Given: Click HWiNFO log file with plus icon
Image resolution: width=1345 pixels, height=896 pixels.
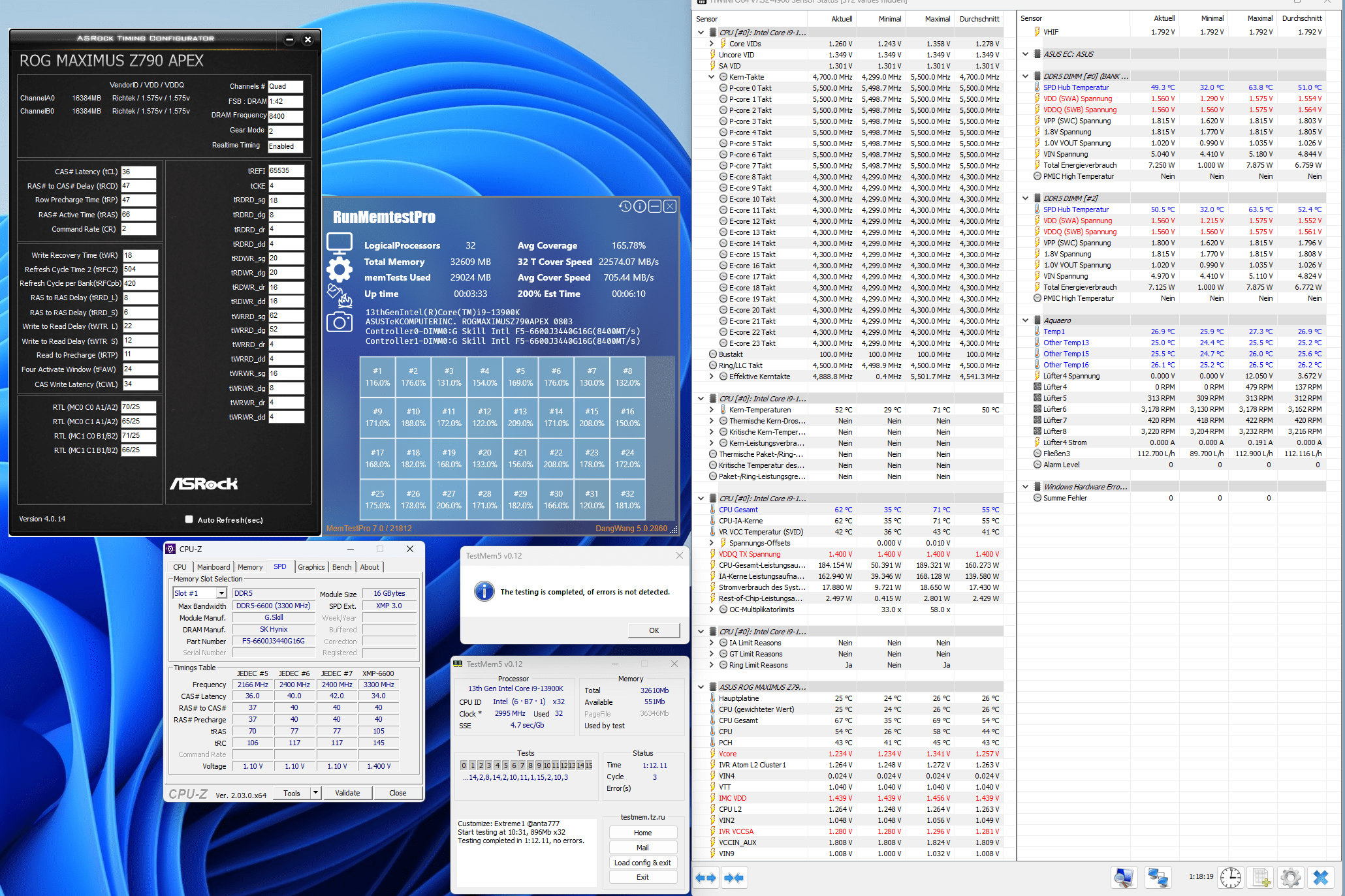Looking at the screenshot, I should point(1261,877).
